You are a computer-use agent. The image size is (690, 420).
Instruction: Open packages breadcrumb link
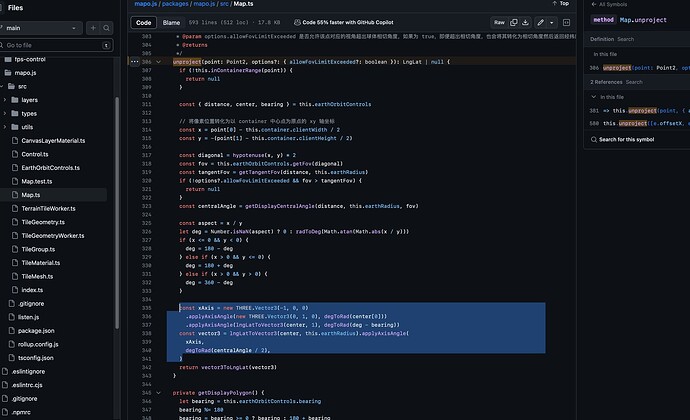pos(175,4)
